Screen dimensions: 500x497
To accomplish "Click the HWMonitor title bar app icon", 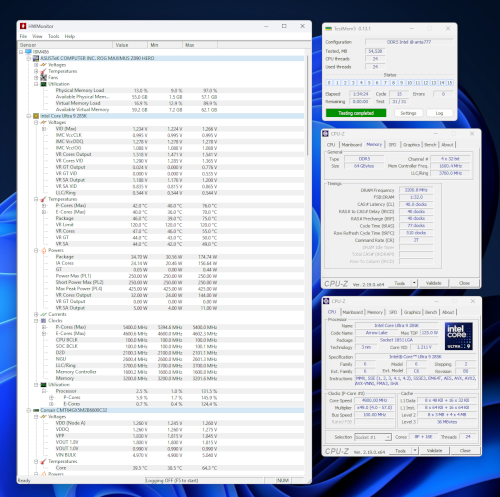I will click(x=23, y=26).
